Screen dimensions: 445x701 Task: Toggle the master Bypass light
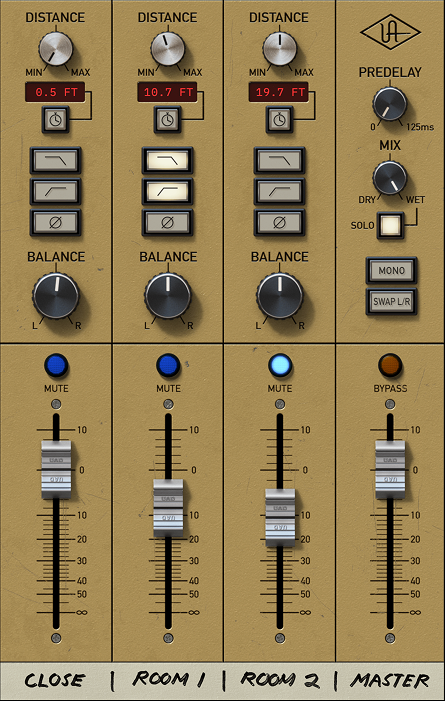tap(390, 366)
